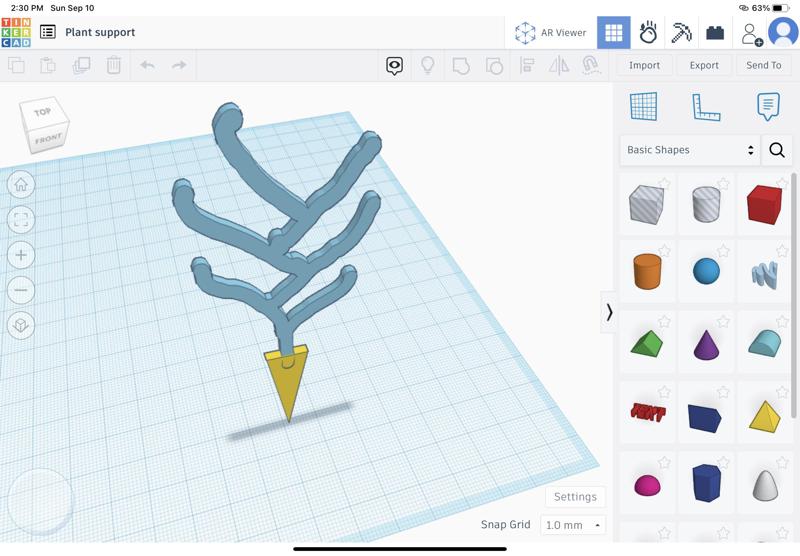Image resolution: width=800 pixels, height=556 pixels.
Task: Click the Align tool icon
Action: (527, 65)
